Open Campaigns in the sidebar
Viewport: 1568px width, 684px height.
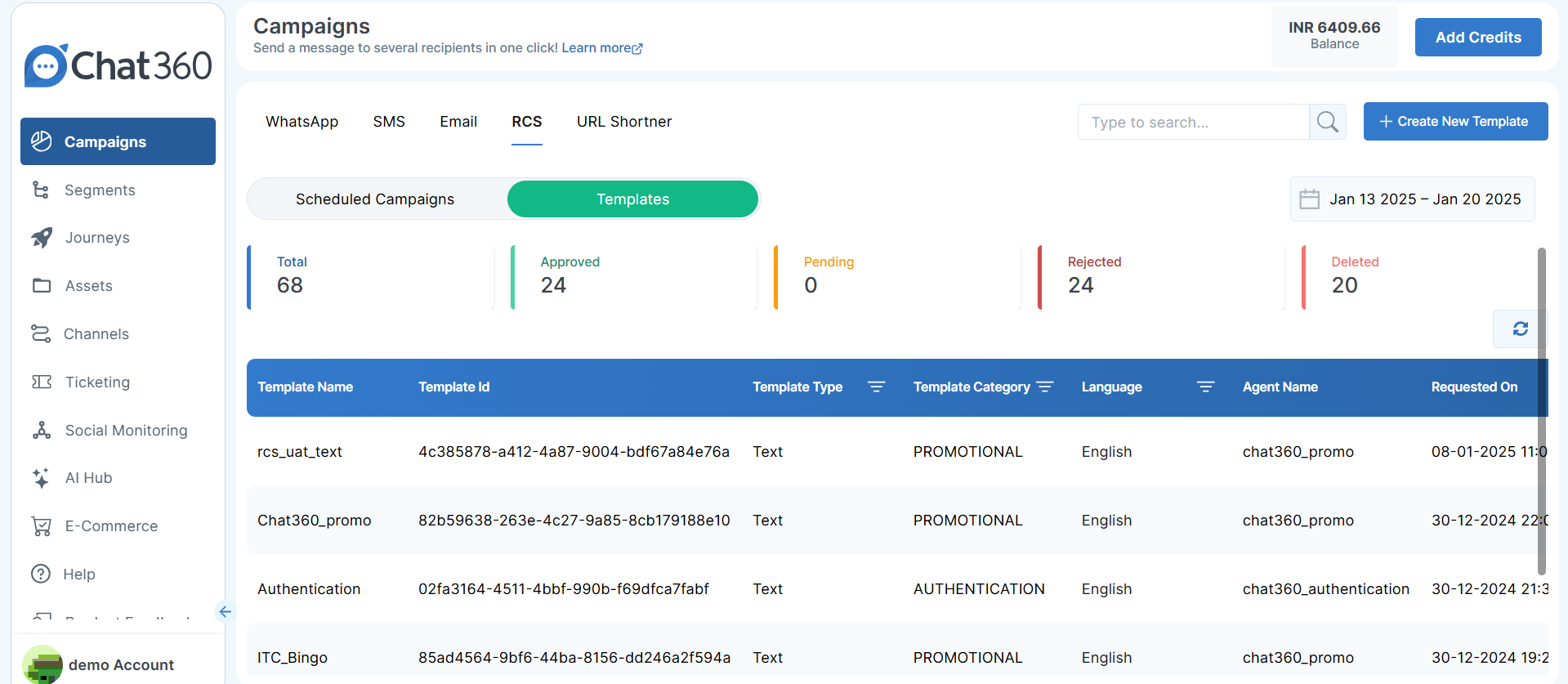point(118,141)
